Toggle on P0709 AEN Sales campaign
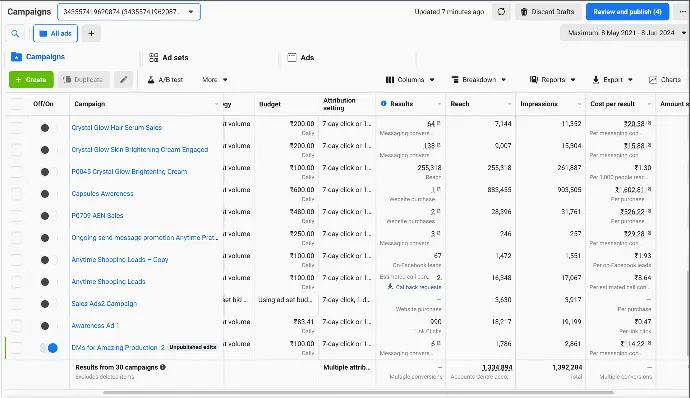 pos(49,216)
